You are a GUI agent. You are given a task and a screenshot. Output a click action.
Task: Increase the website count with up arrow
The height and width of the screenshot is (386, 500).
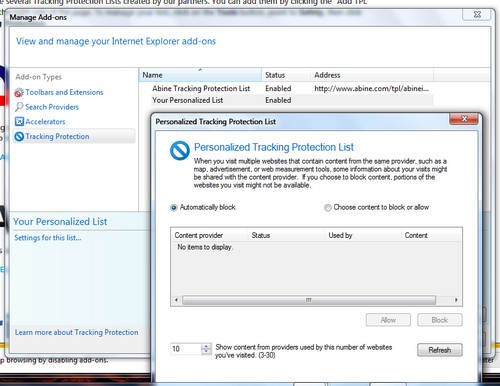(206, 346)
